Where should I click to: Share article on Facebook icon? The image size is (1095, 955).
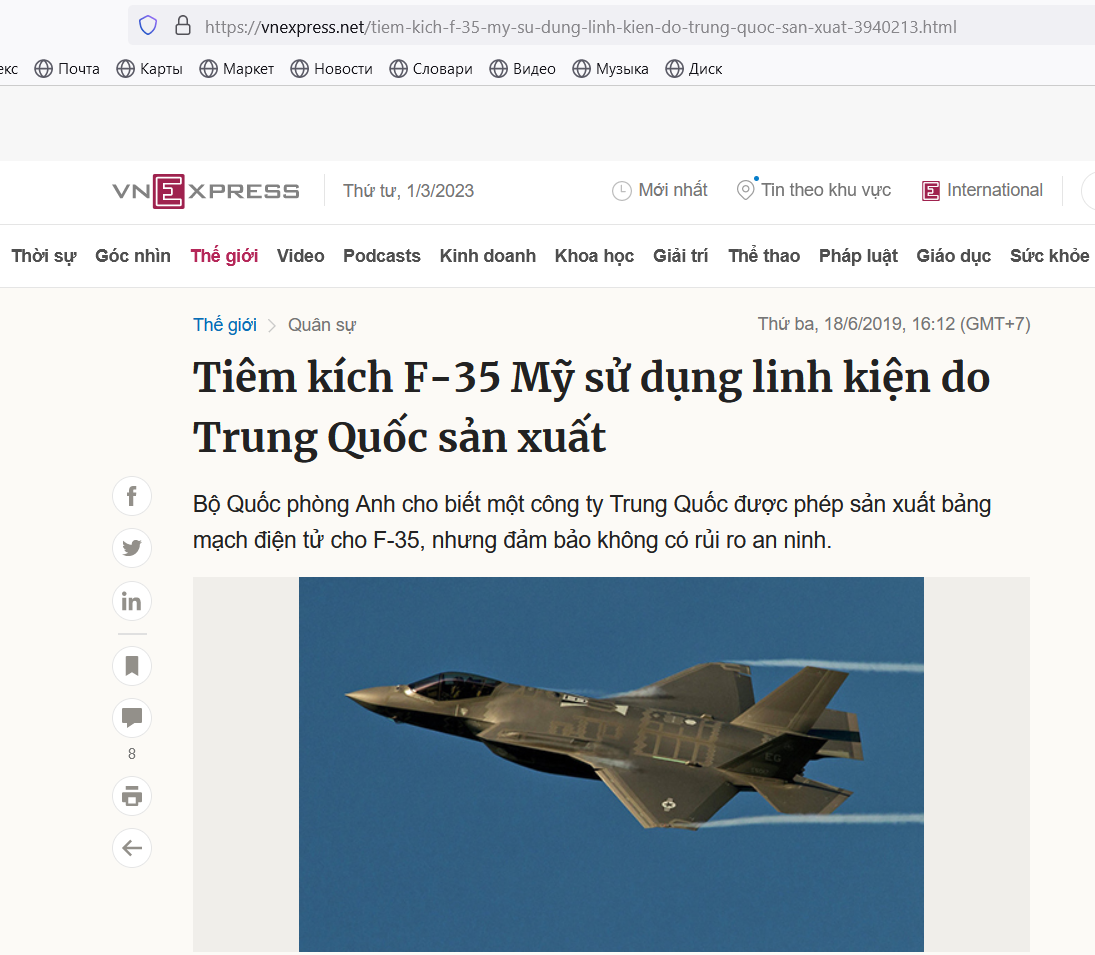coord(131,496)
